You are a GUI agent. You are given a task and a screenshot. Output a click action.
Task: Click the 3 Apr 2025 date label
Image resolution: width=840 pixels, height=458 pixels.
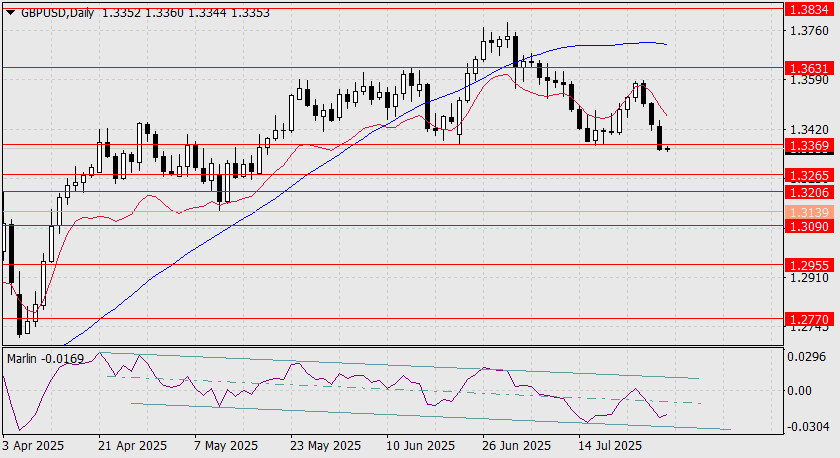(33, 446)
